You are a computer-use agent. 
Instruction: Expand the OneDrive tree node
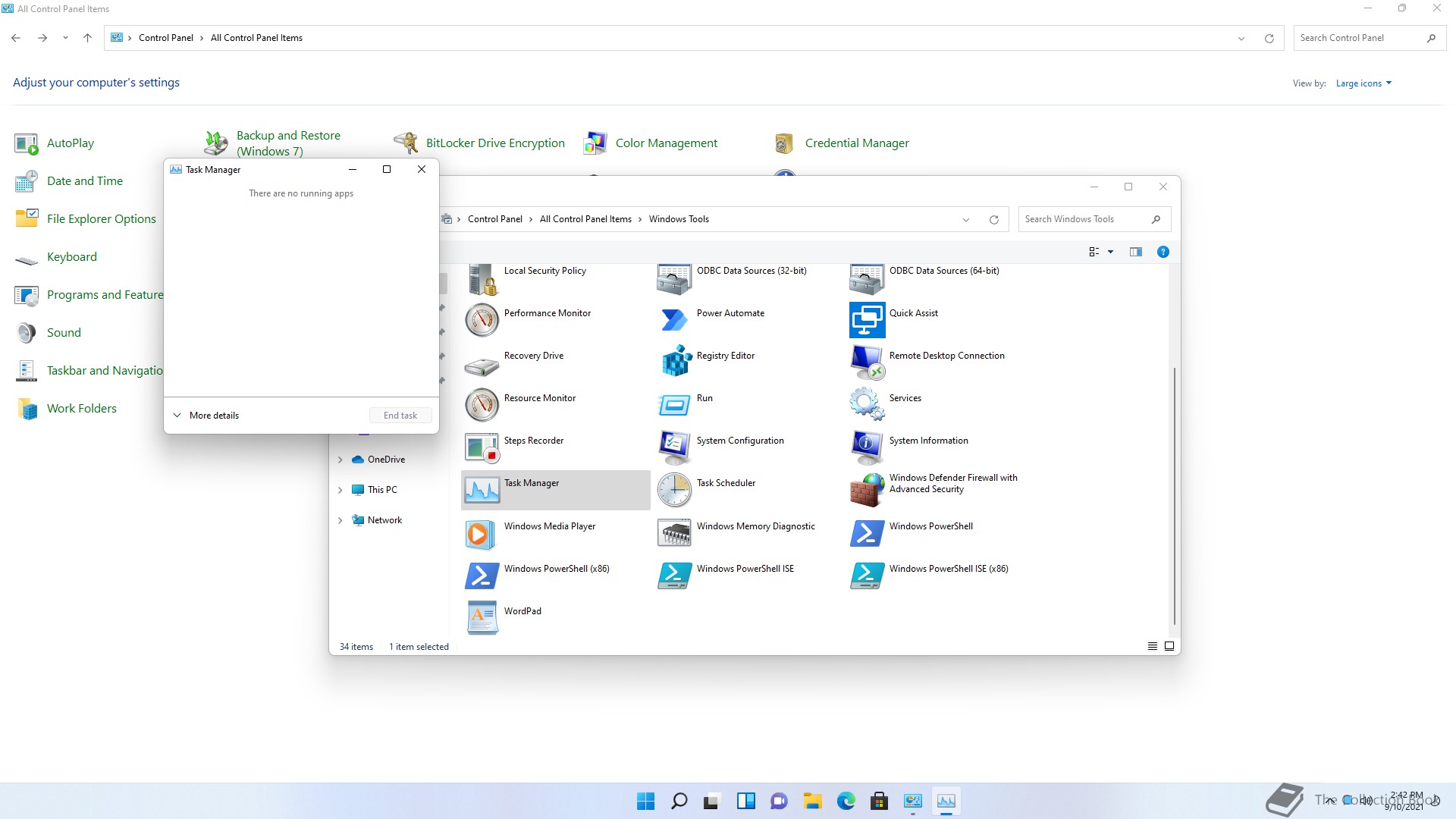pyautogui.click(x=340, y=460)
